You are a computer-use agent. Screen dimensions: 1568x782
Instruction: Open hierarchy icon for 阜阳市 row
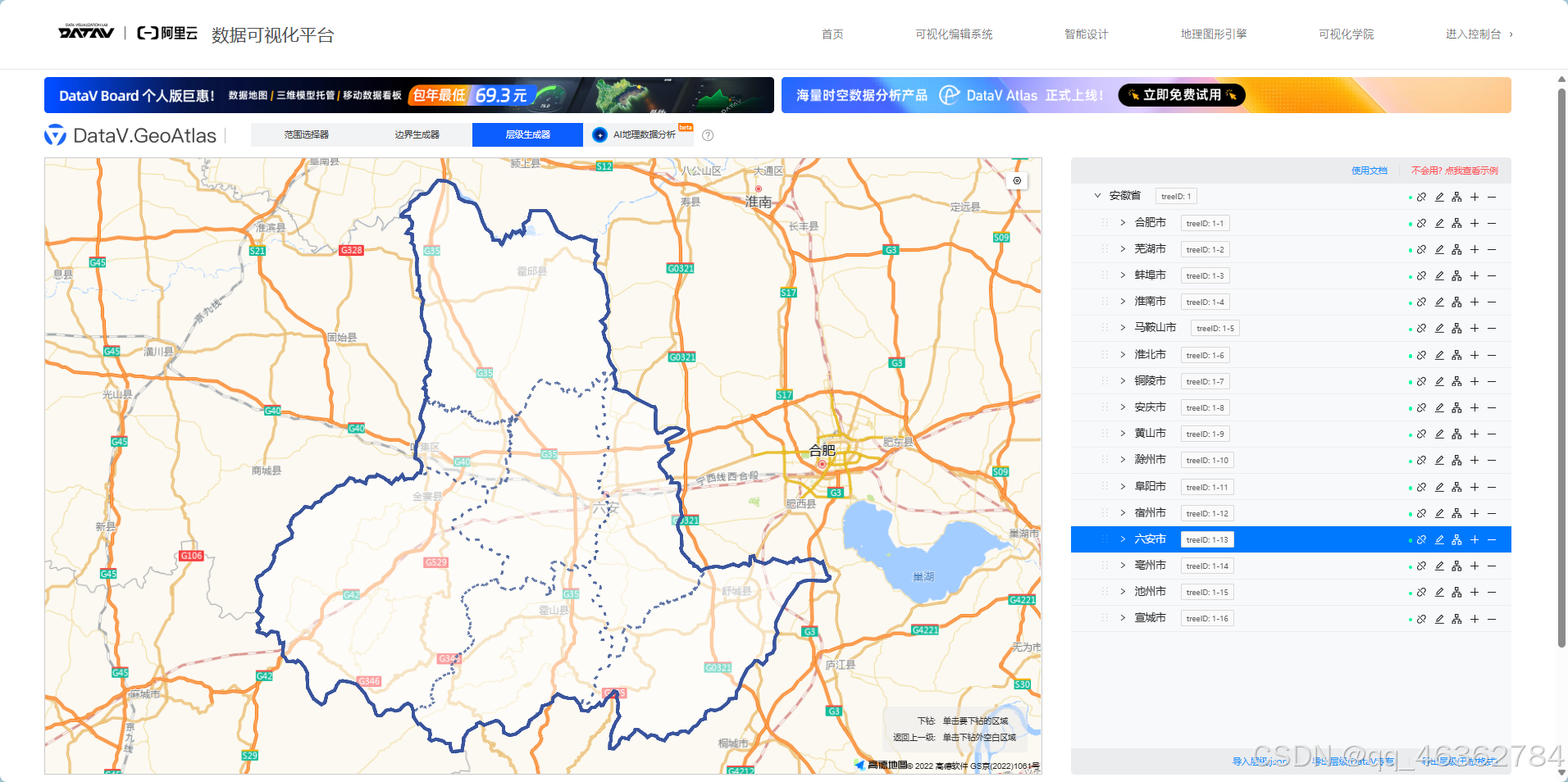(x=1456, y=487)
